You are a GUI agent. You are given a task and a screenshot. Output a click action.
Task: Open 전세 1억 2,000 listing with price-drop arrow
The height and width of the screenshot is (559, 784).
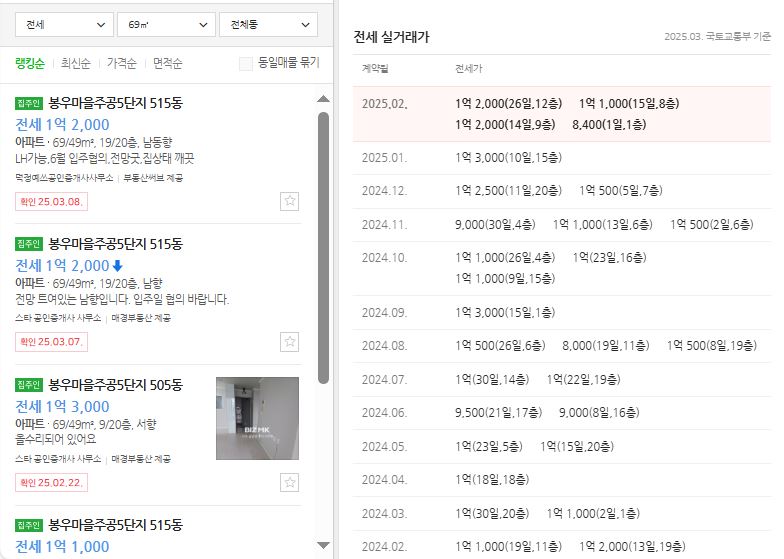tap(62, 266)
